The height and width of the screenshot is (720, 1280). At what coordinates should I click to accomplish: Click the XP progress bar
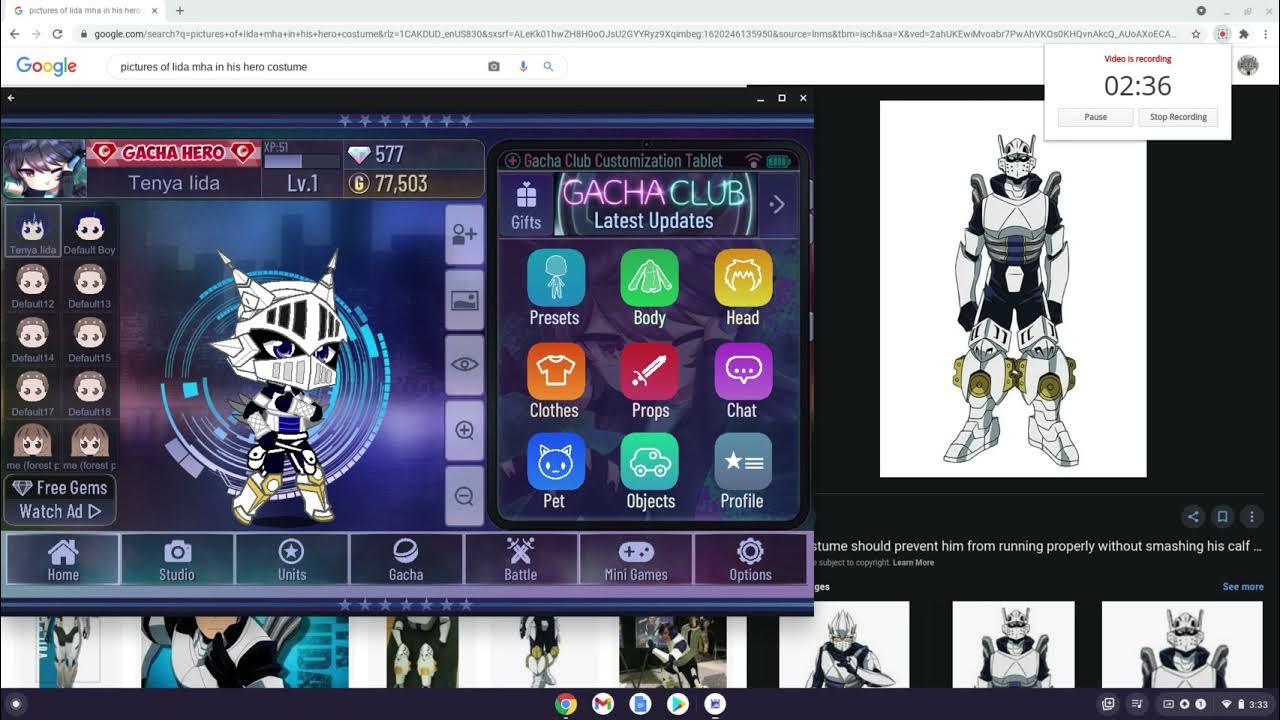tap(302, 161)
